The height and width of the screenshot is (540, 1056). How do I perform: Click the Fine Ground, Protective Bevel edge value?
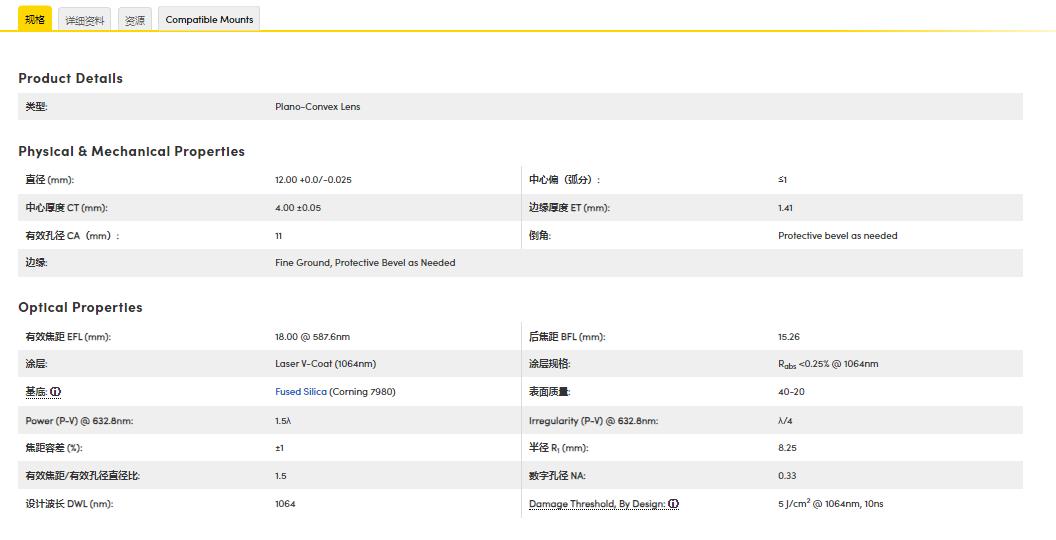click(365, 263)
